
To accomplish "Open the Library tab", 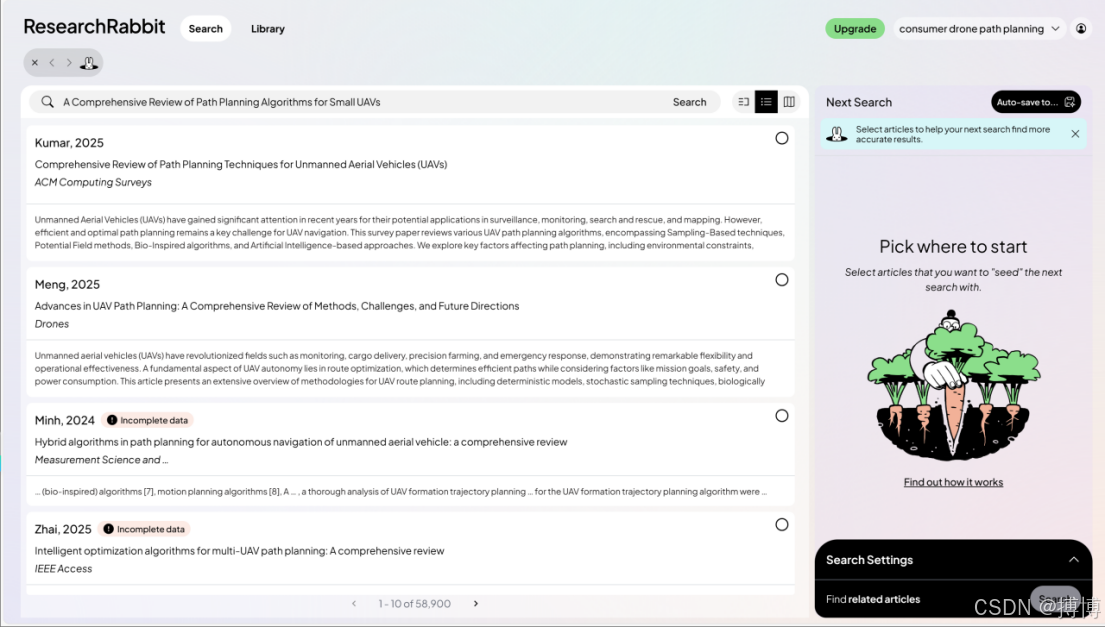I will [268, 29].
